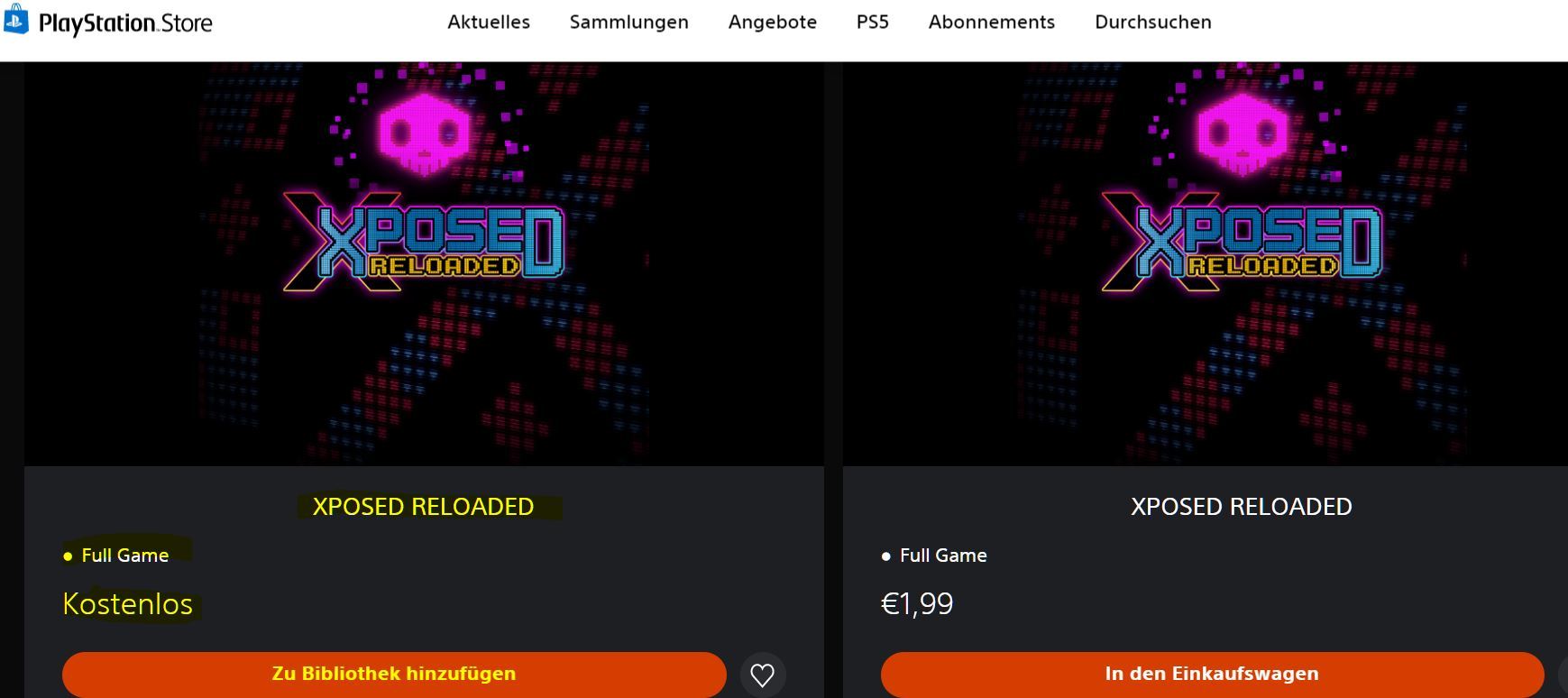Image resolution: width=1568 pixels, height=698 pixels.
Task: Click the Zu Bibliothek hinzufügen button
Action: pyautogui.click(x=394, y=675)
